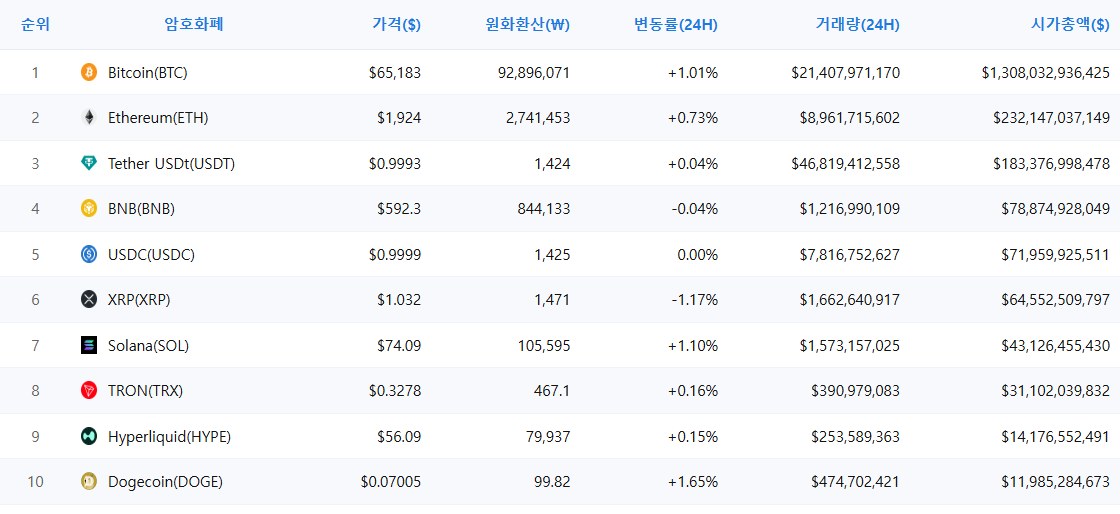Click won value 79,937
Viewport: 1120px width, 514px height.
548,436
